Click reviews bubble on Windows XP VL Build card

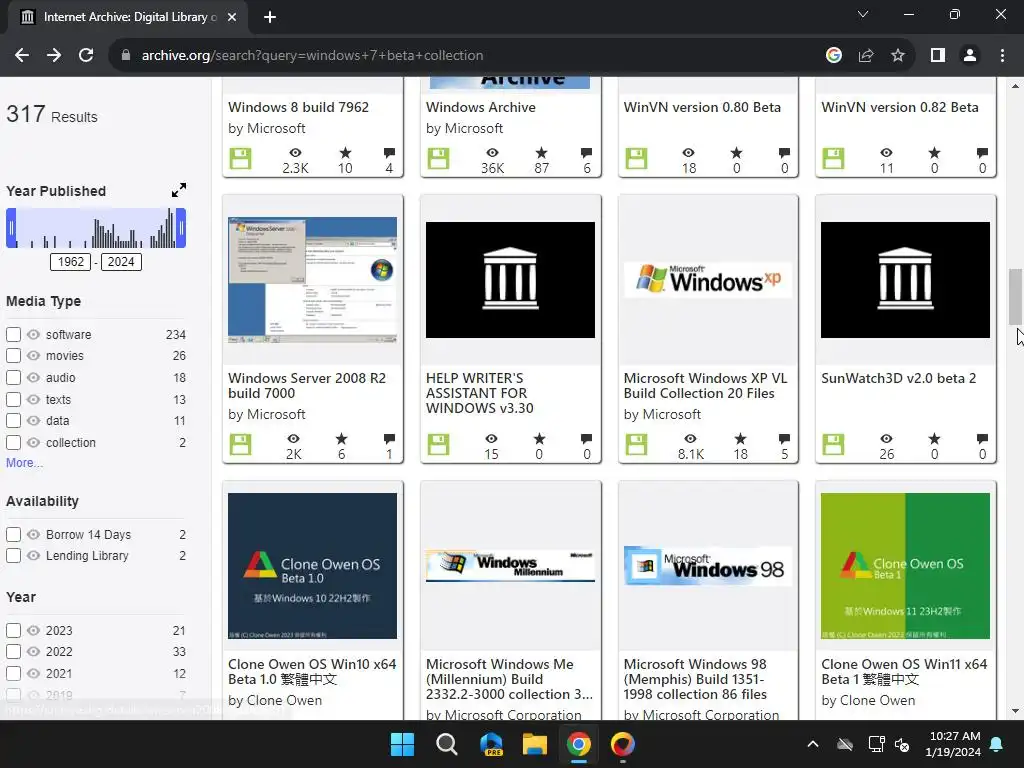784,439
